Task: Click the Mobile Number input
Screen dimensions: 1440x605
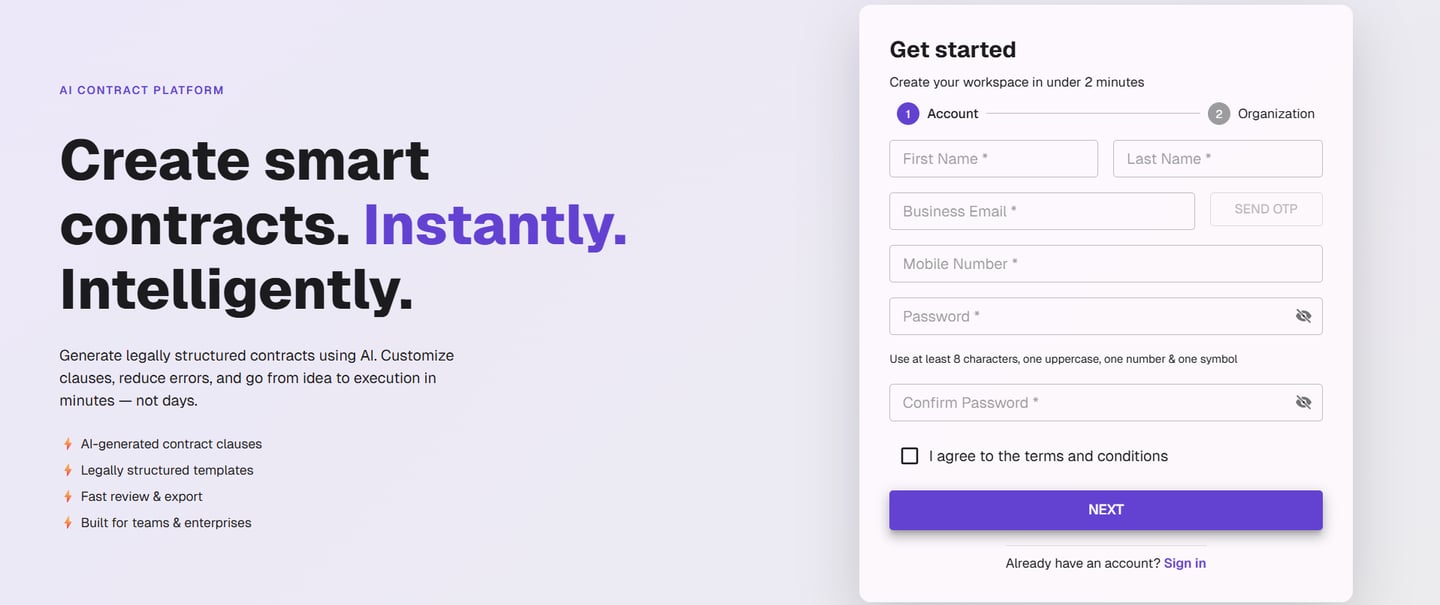Action: pyautogui.click(x=1105, y=264)
